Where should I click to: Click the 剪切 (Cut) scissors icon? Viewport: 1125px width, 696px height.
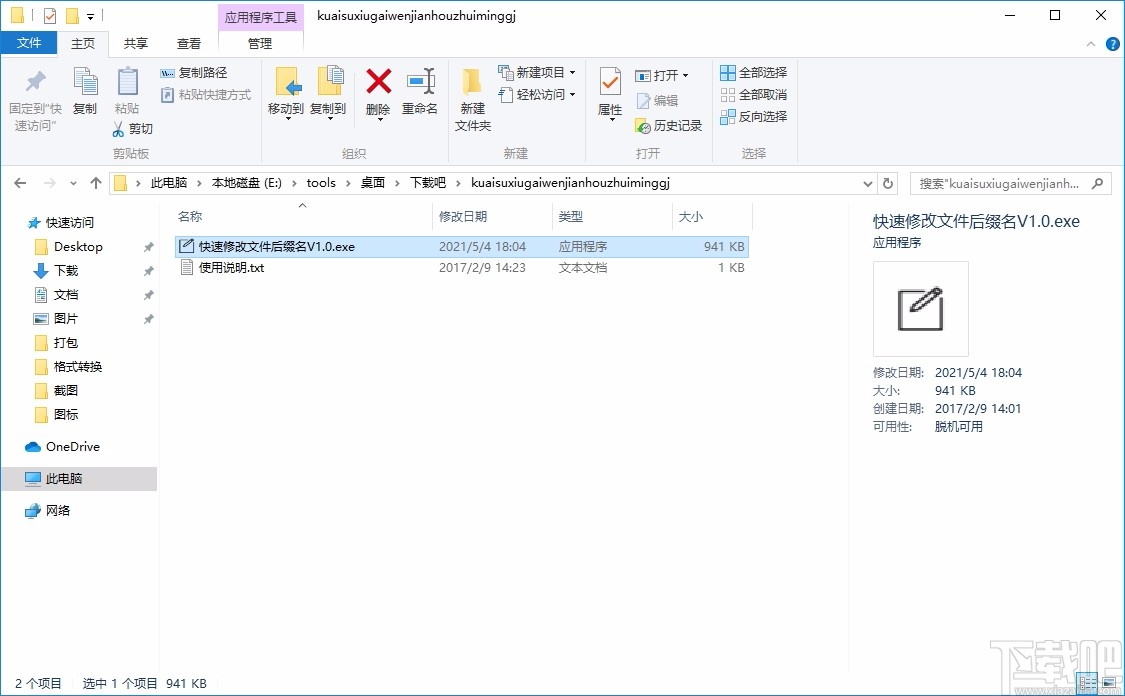tap(119, 129)
